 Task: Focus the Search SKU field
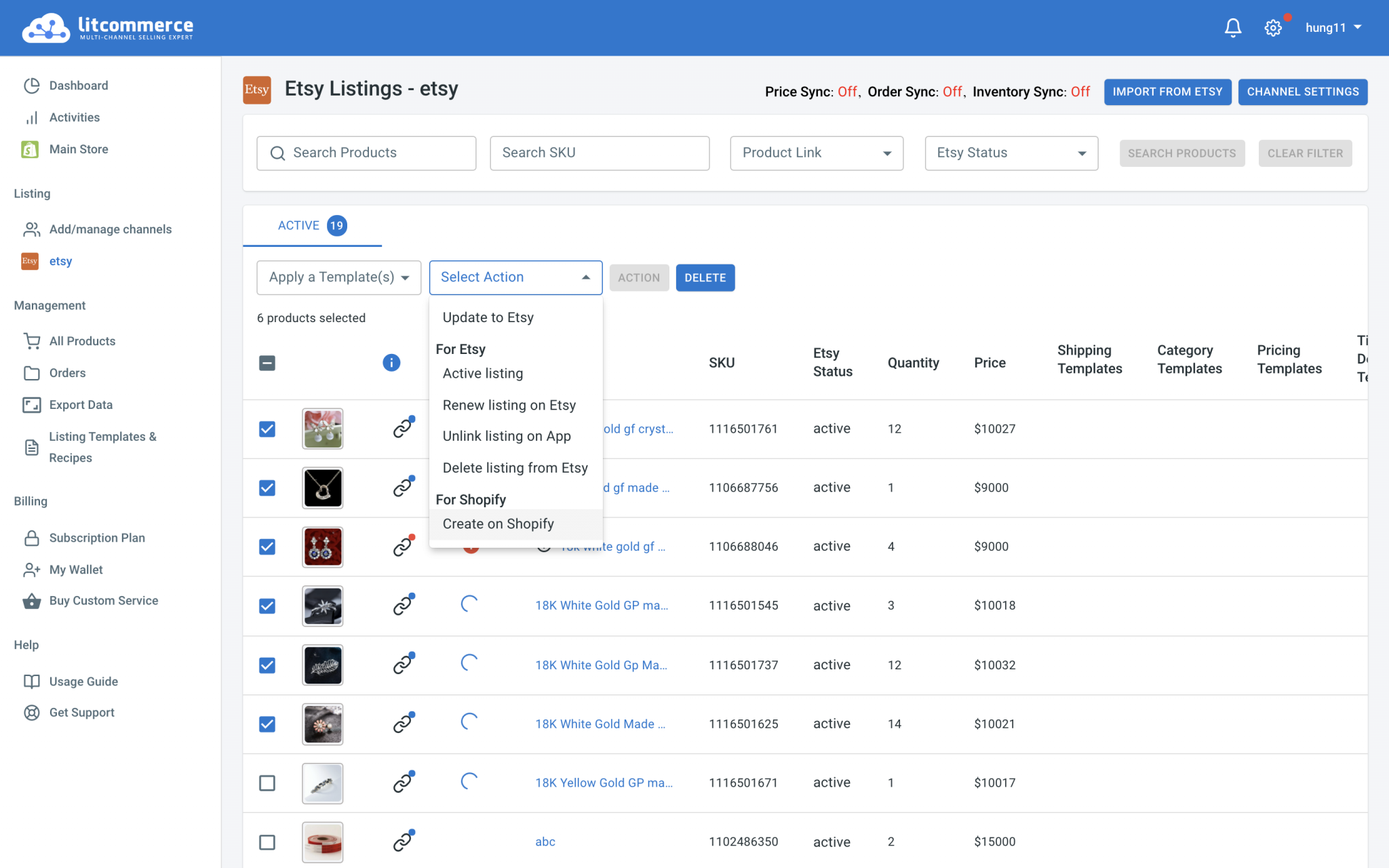point(600,153)
